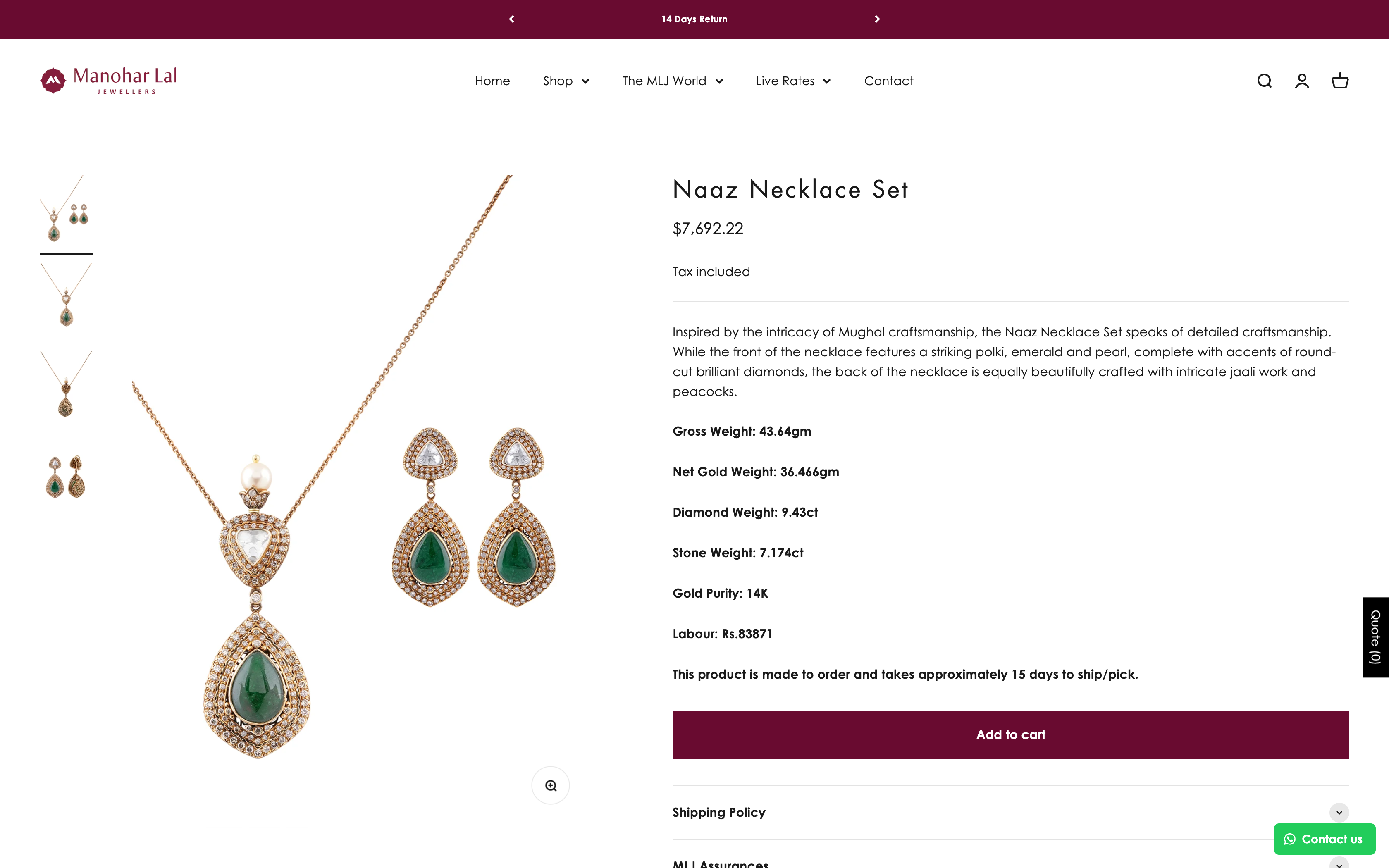This screenshot has width=1389, height=868.
Task: Open the Contact page from navigation
Action: (888, 81)
